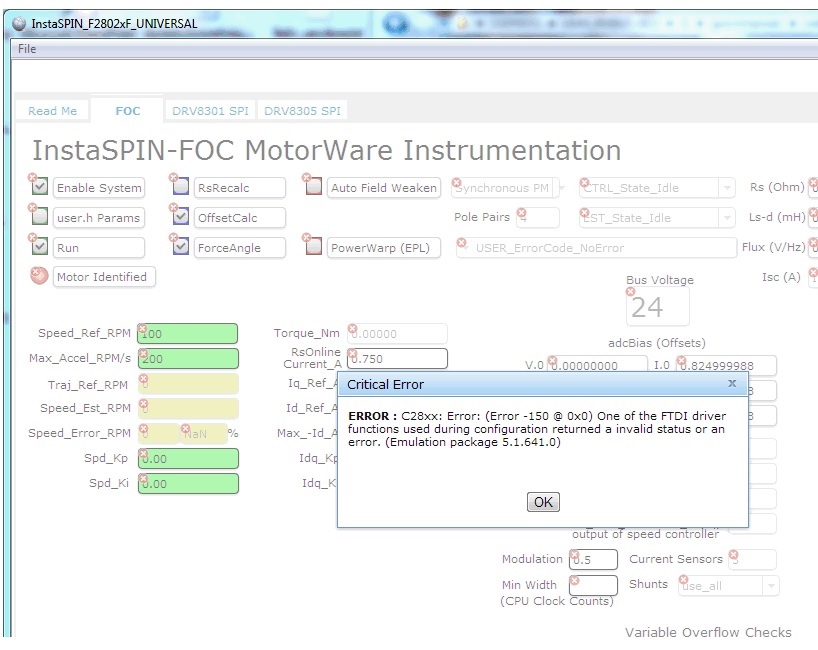The width and height of the screenshot is (818, 650).
Task: Close the Critical Error dialog
Action: pyautogui.click(x=732, y=383)
